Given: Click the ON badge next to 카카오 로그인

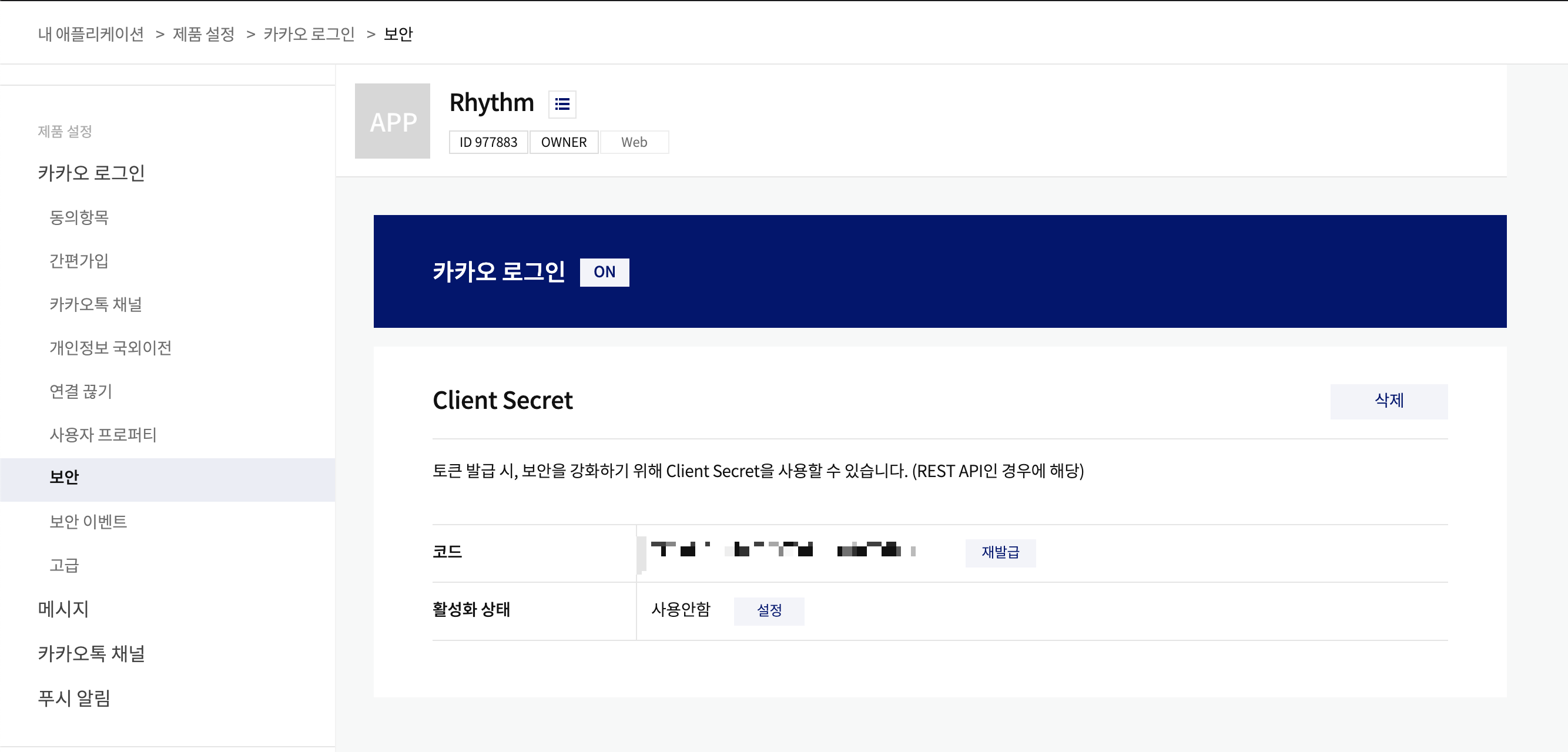Looking at the screenshot, I should 604,272.
